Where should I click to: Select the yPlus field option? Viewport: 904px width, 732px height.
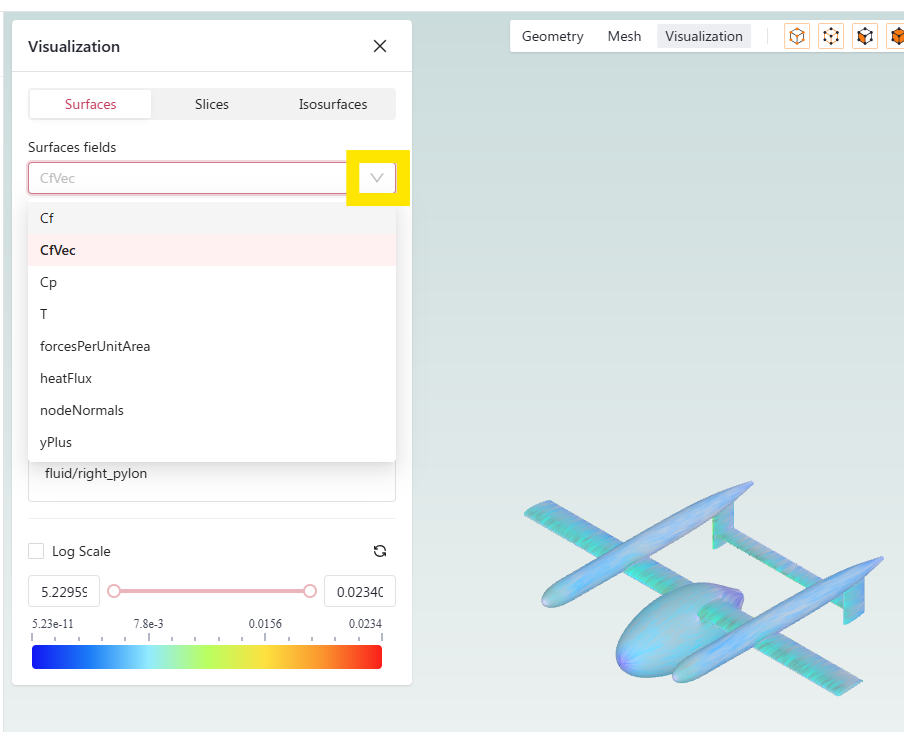point(56,442)
